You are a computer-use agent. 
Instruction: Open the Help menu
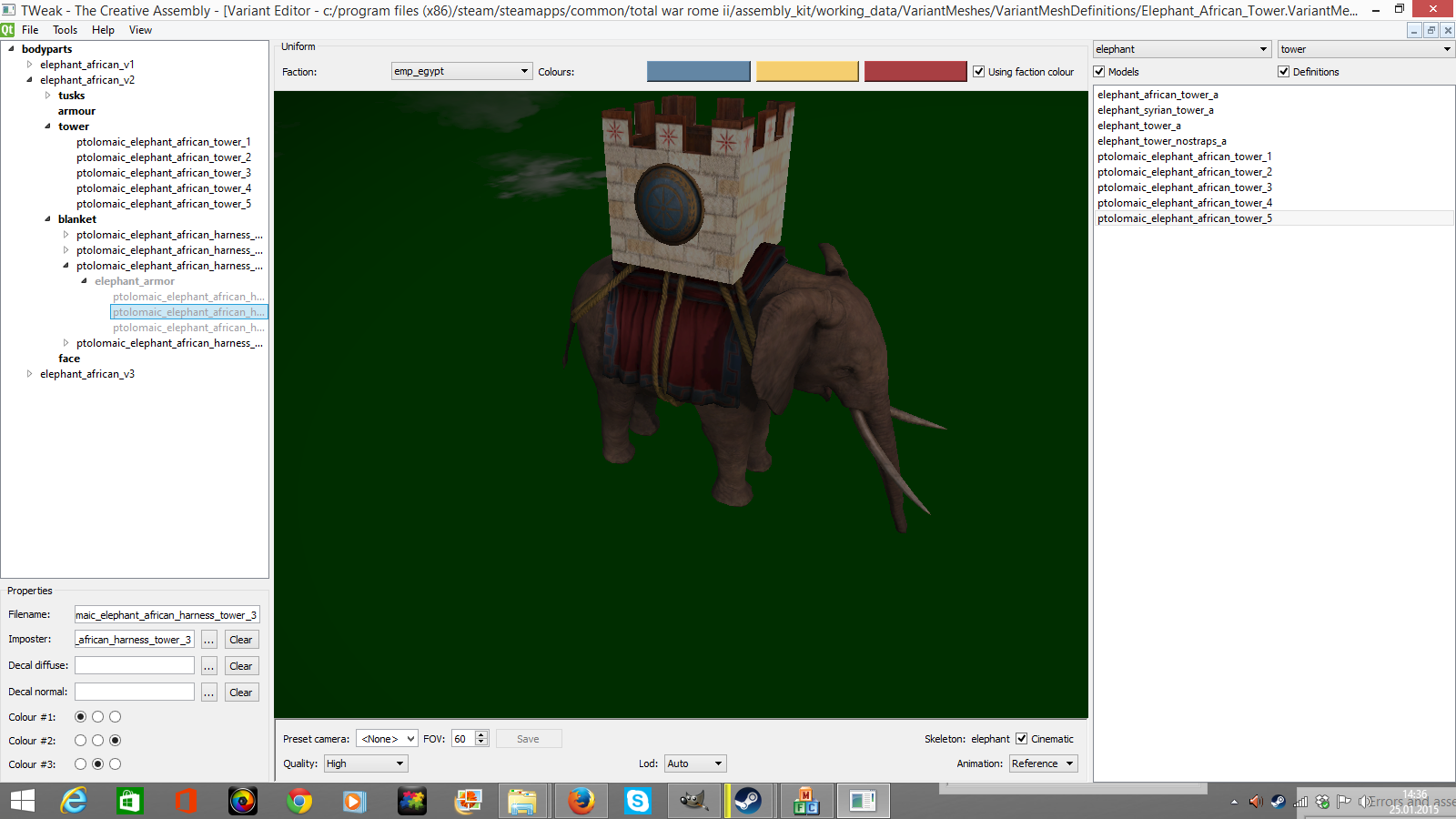103,30
